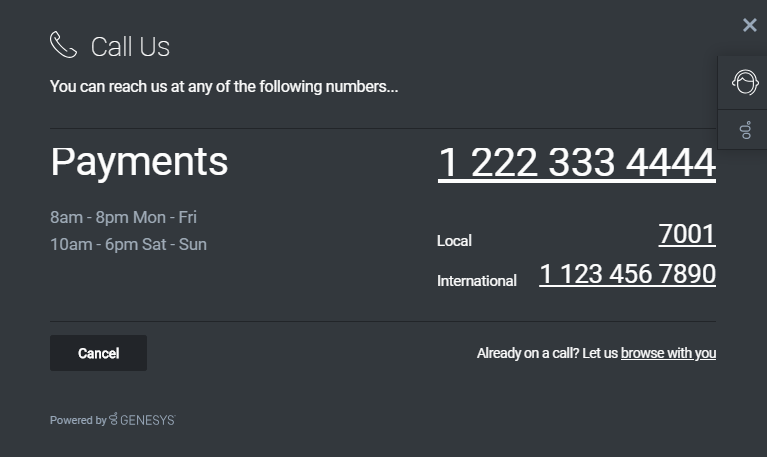Click the Payments heading
Image resolution: width=767 pixels, height=457 pixels.
coord(139,162)
